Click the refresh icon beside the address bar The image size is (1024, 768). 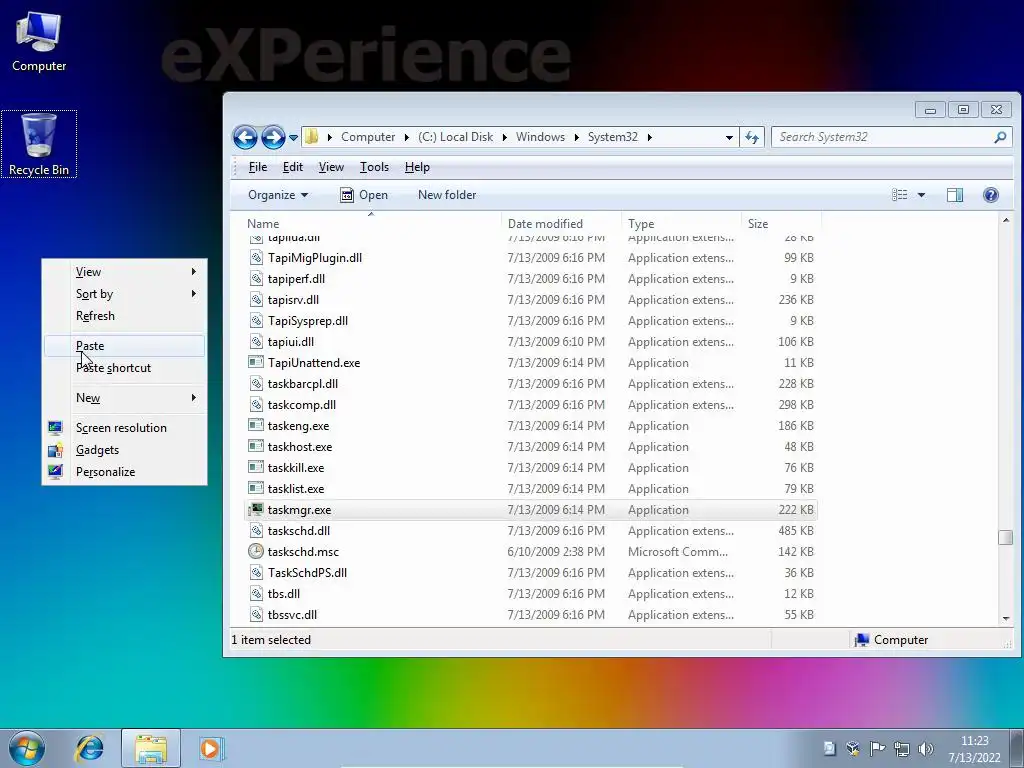pyautogui.click(x=752, y=137)
